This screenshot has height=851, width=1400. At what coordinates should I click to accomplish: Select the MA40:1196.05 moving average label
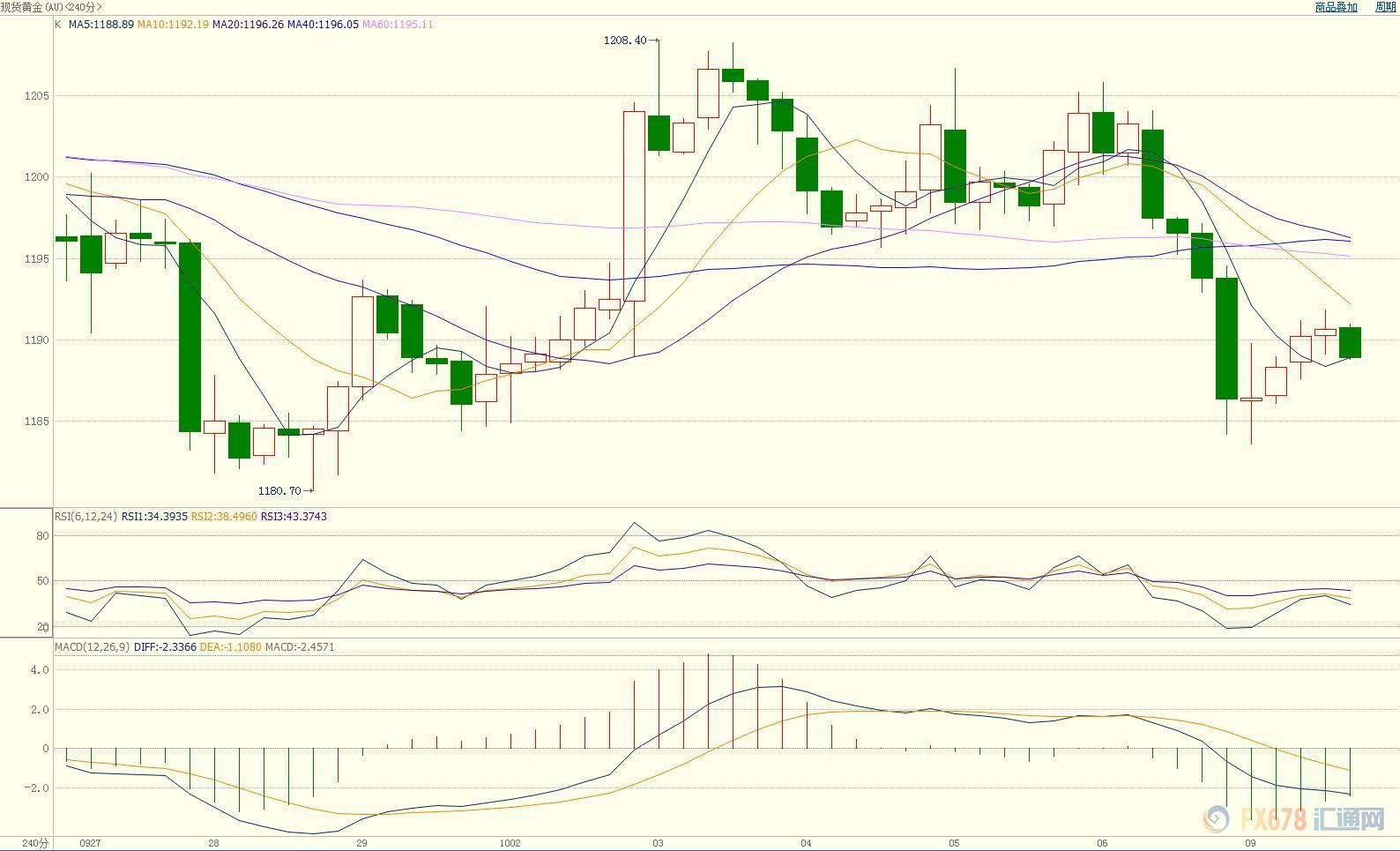[x=323, y=25]
